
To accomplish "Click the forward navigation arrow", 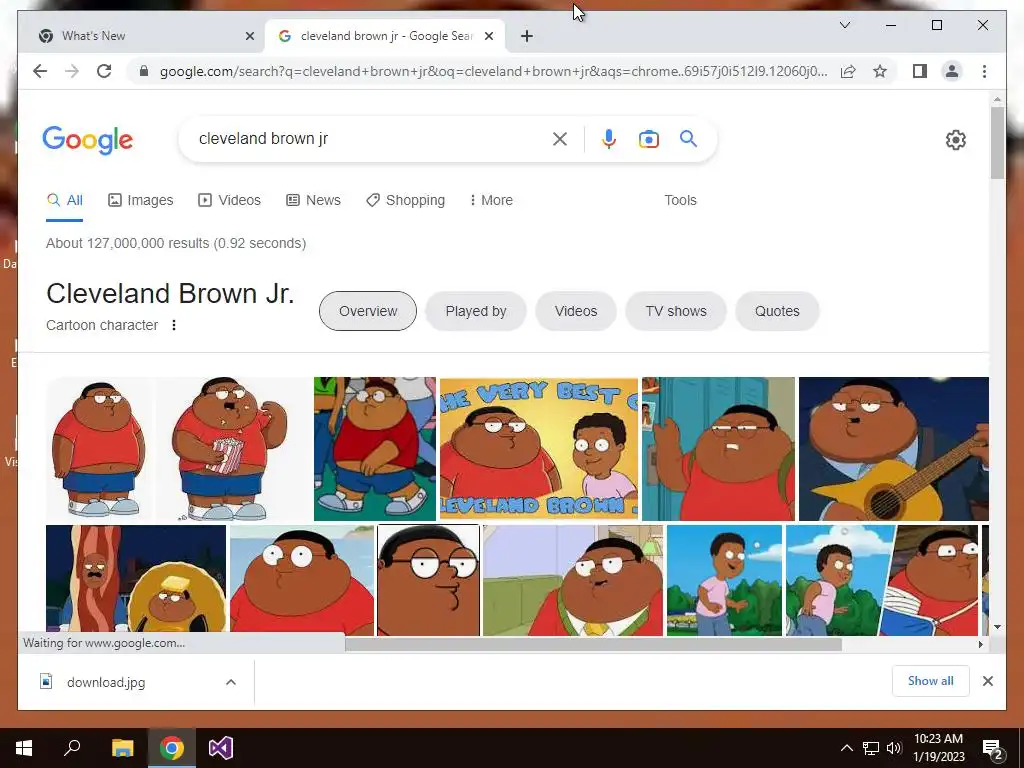I will pos(72,71).
